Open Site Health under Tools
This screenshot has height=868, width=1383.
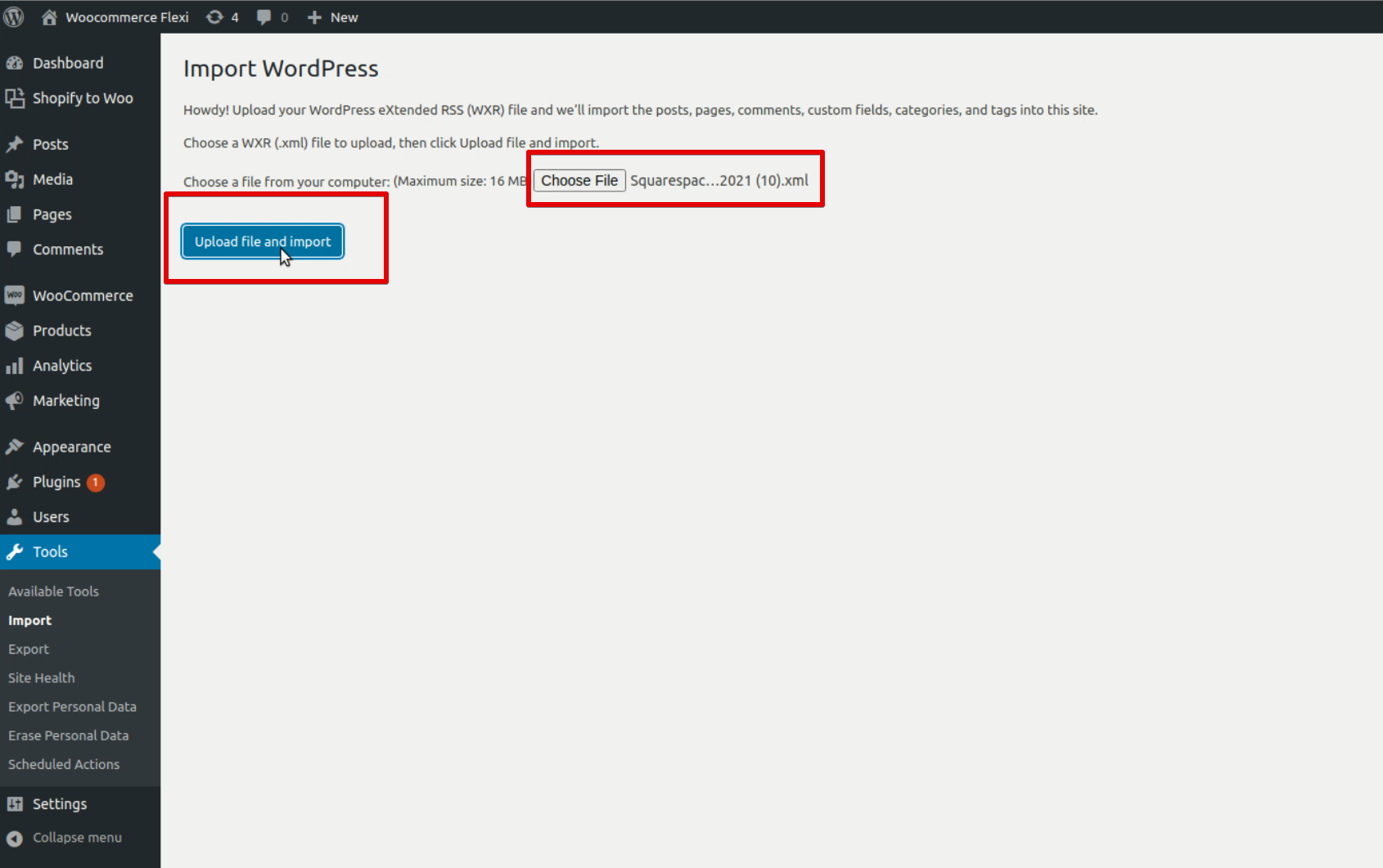tap(41, 677)
